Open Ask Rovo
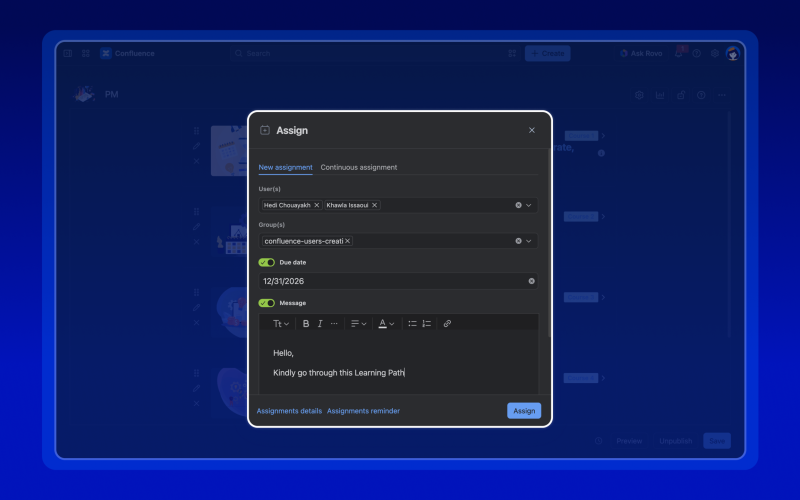Viewport: 800px width, 500px height. pyautogui.click(x=641, y=53)
